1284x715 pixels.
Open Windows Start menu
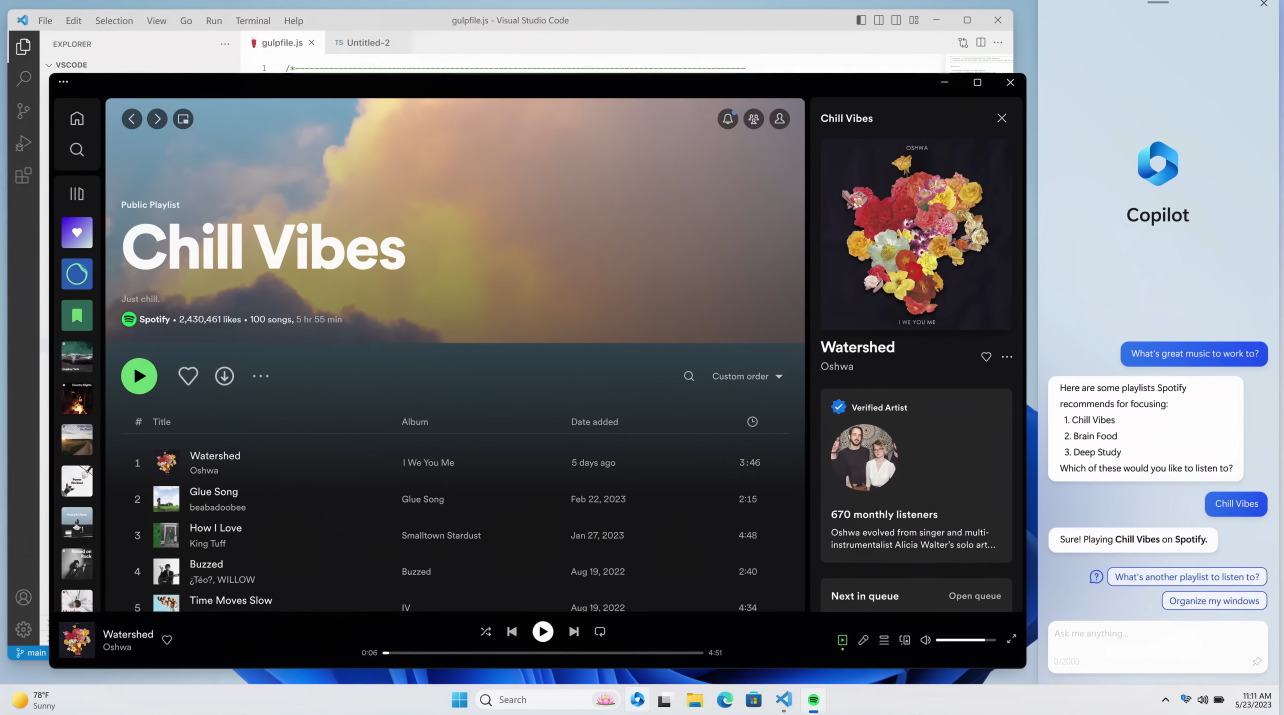pos(459,699)
